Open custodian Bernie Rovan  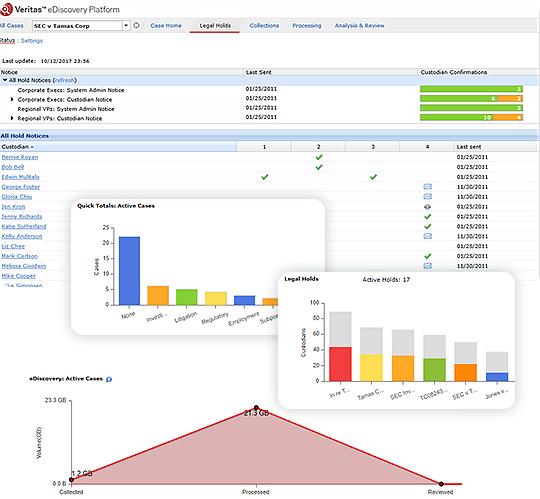(x=20, y=157)
